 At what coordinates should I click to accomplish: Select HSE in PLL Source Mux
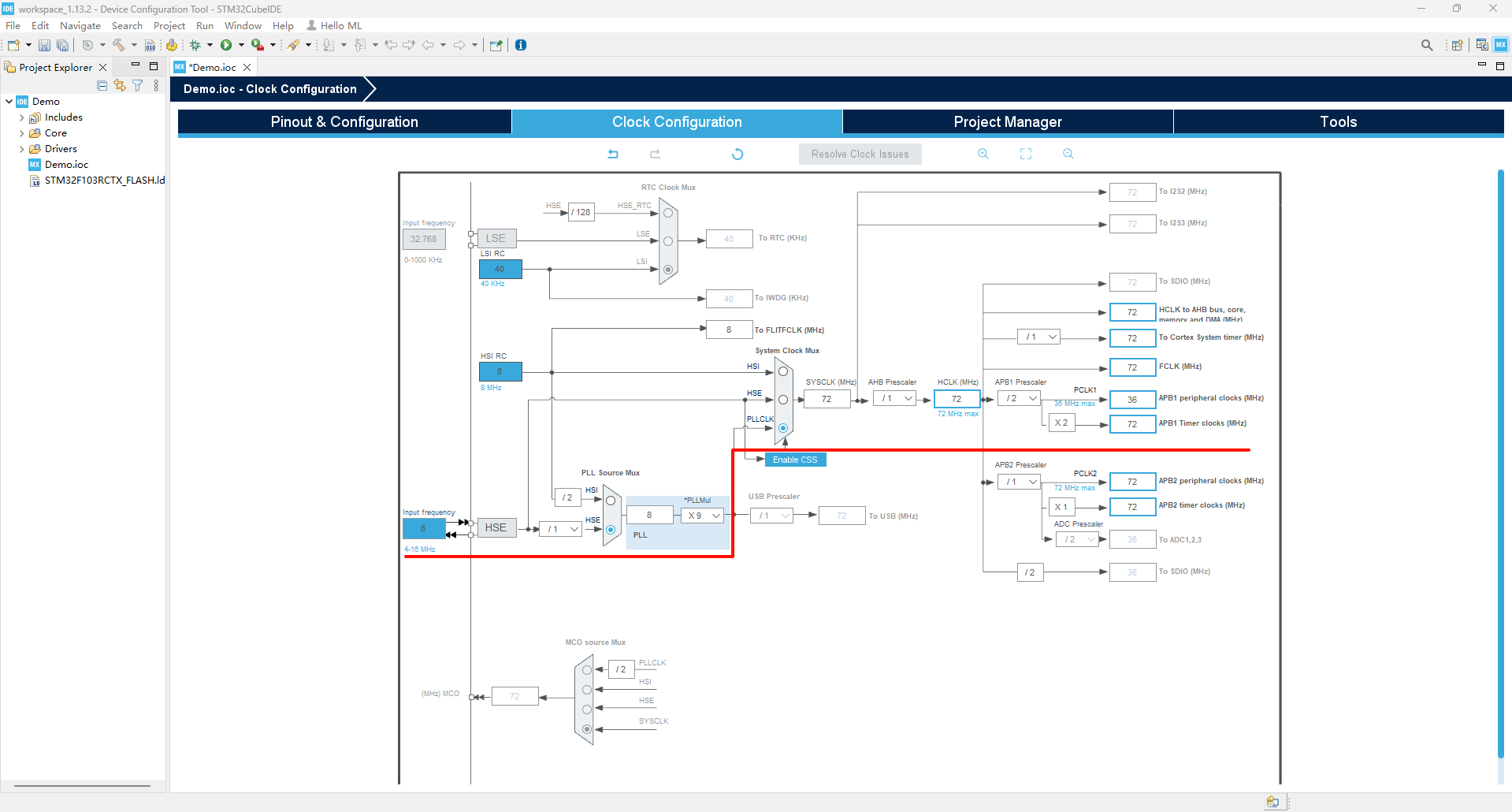point(611,530)
